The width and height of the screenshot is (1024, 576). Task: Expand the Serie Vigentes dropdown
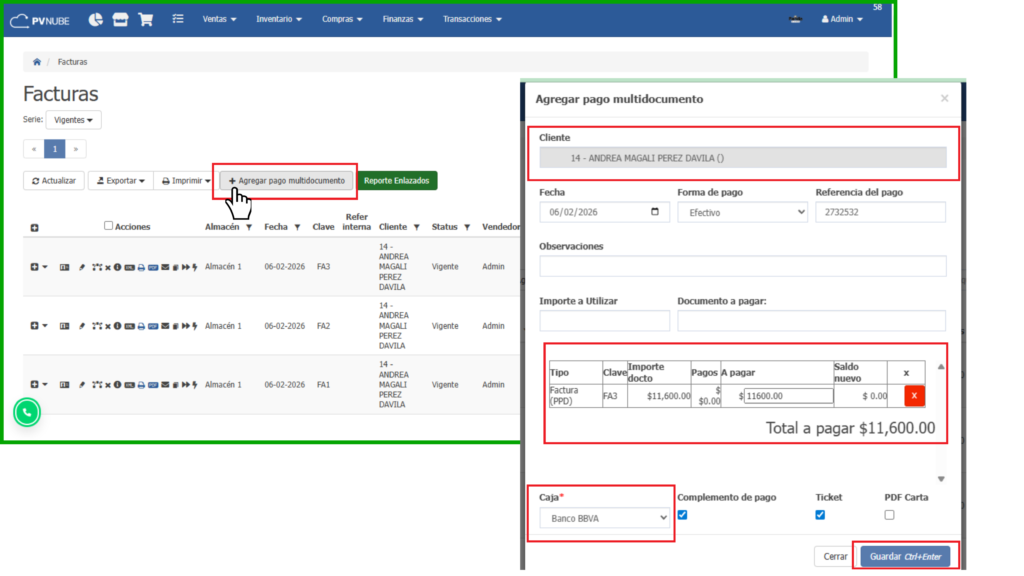[x=77, y=120]
